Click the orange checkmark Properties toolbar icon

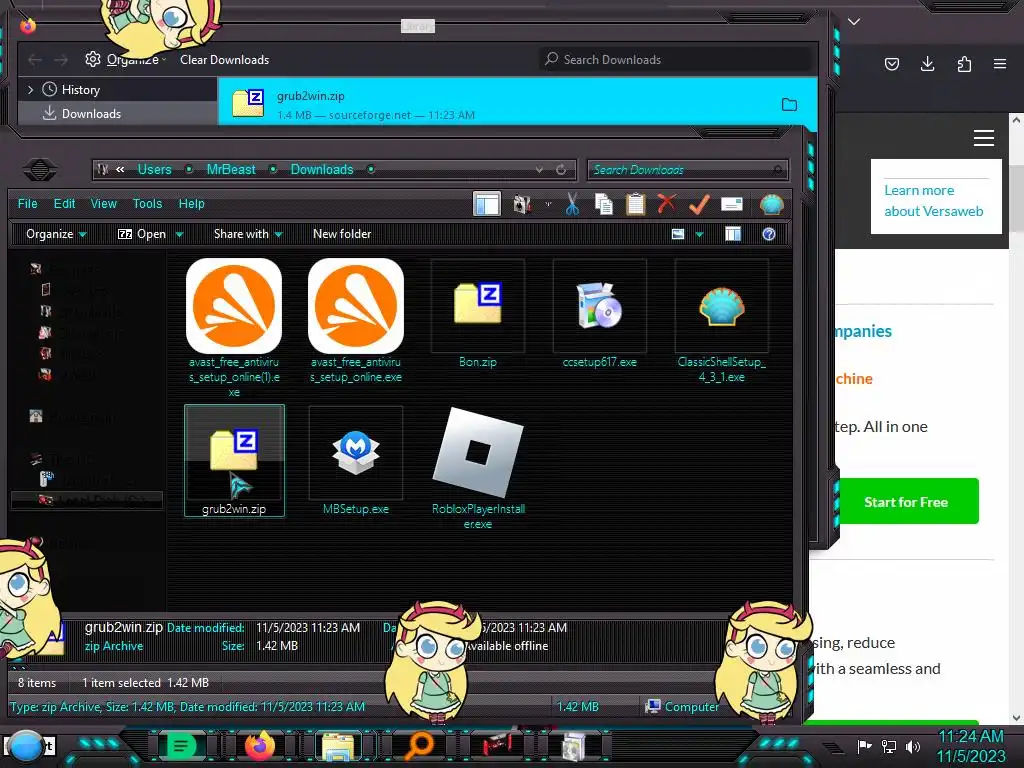point(699,204)
